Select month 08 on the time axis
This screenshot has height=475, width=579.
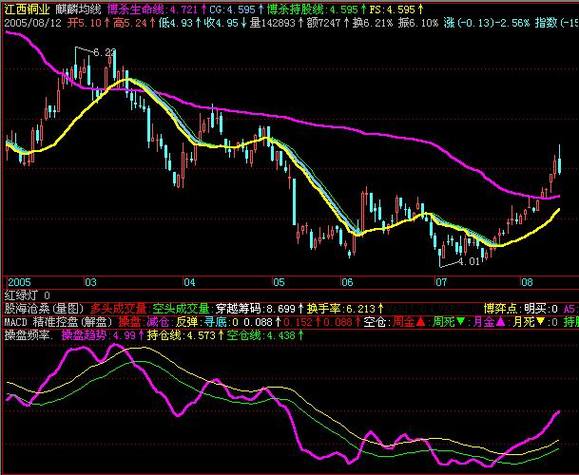pos(527,282)
